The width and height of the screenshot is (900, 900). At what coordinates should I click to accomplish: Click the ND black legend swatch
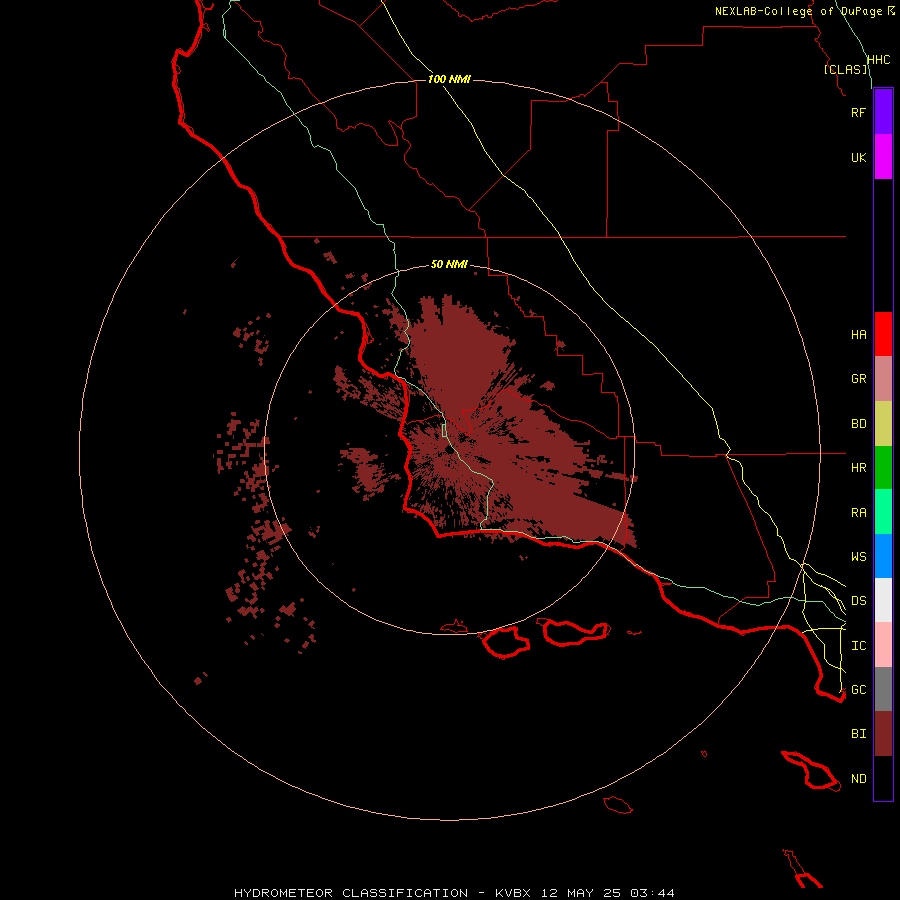click(x=883, y=778)
